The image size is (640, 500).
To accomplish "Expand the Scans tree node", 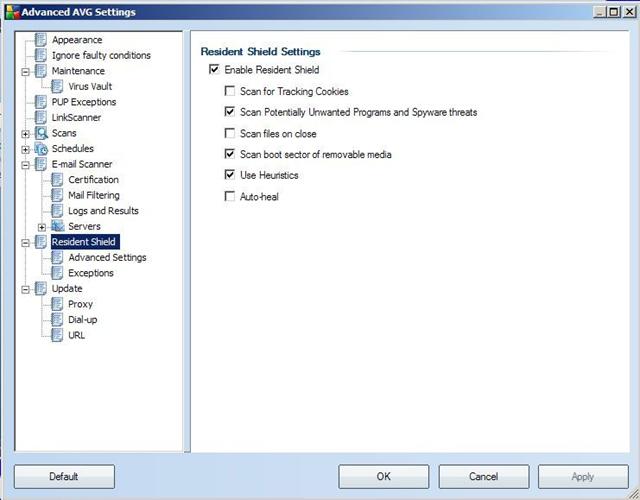I will click(x=25, y=133).
